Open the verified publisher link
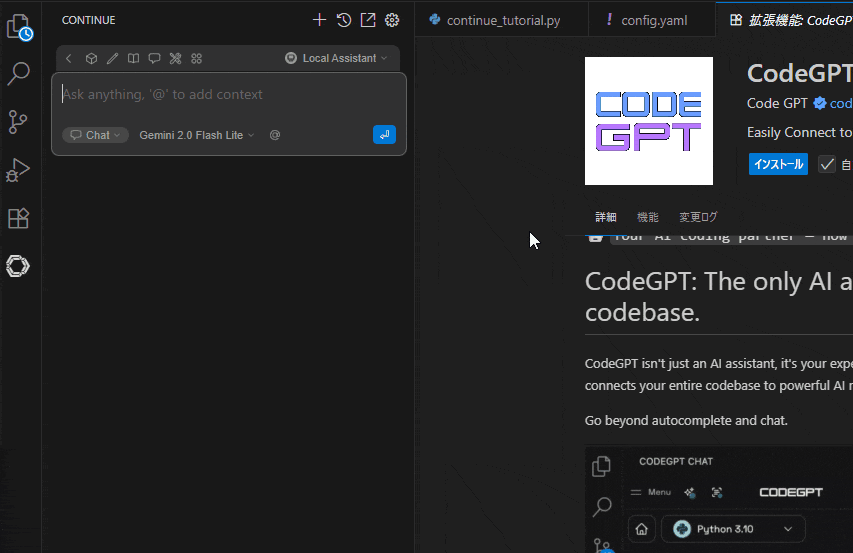This screenshot has width=853, height=553. pos(833,103)
